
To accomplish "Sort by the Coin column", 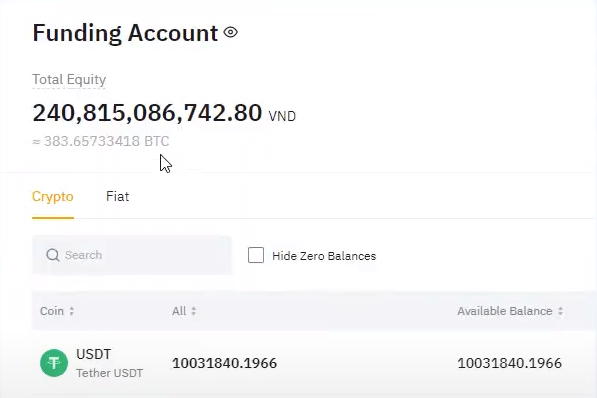I will coord(57,311).
